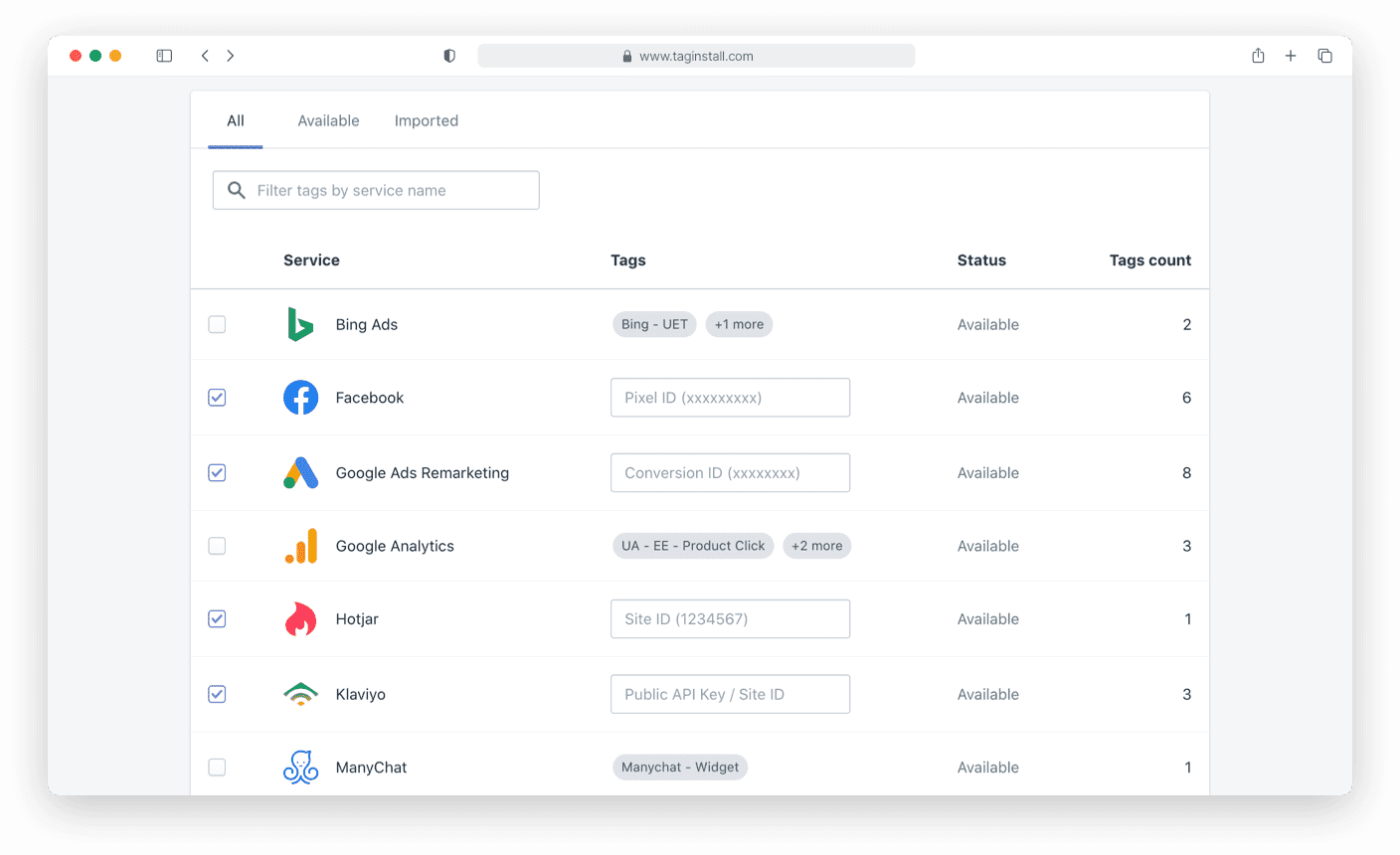
Task: Click the 'Bing Ads' service name
Action: (367, 324)
